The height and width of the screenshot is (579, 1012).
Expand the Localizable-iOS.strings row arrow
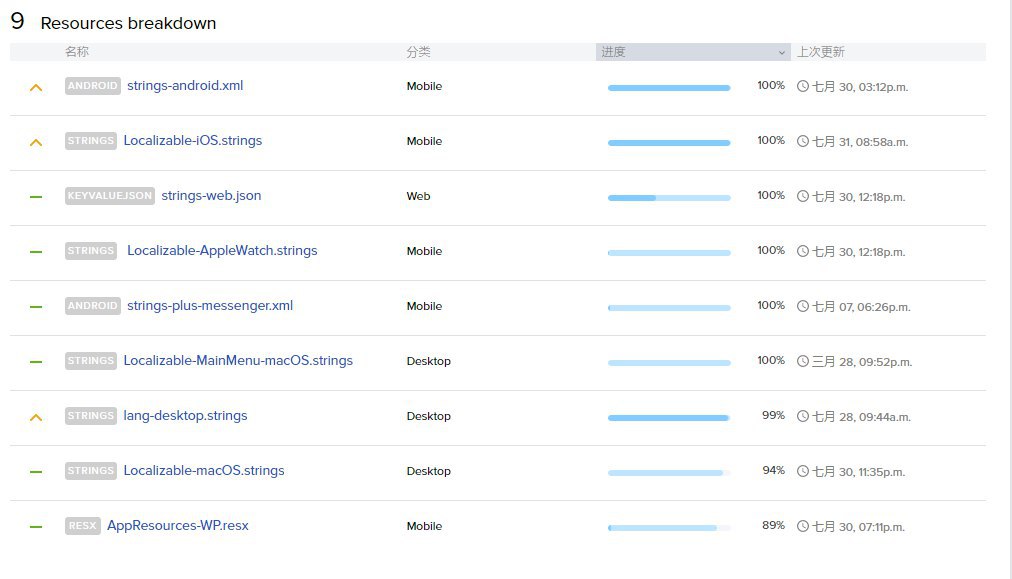[36, 143]
